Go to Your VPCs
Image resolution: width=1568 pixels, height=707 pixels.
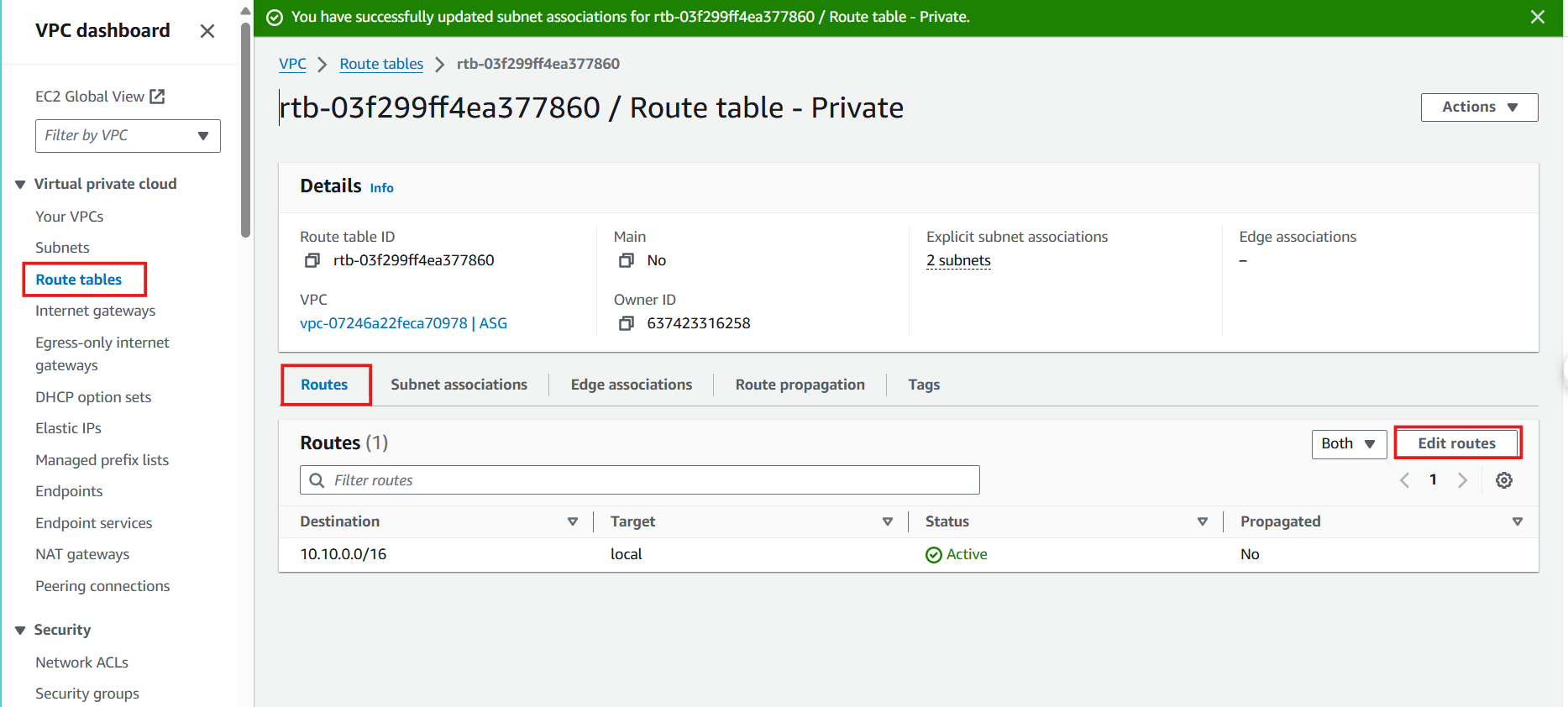pyautogui.click(x=70, y=217)
